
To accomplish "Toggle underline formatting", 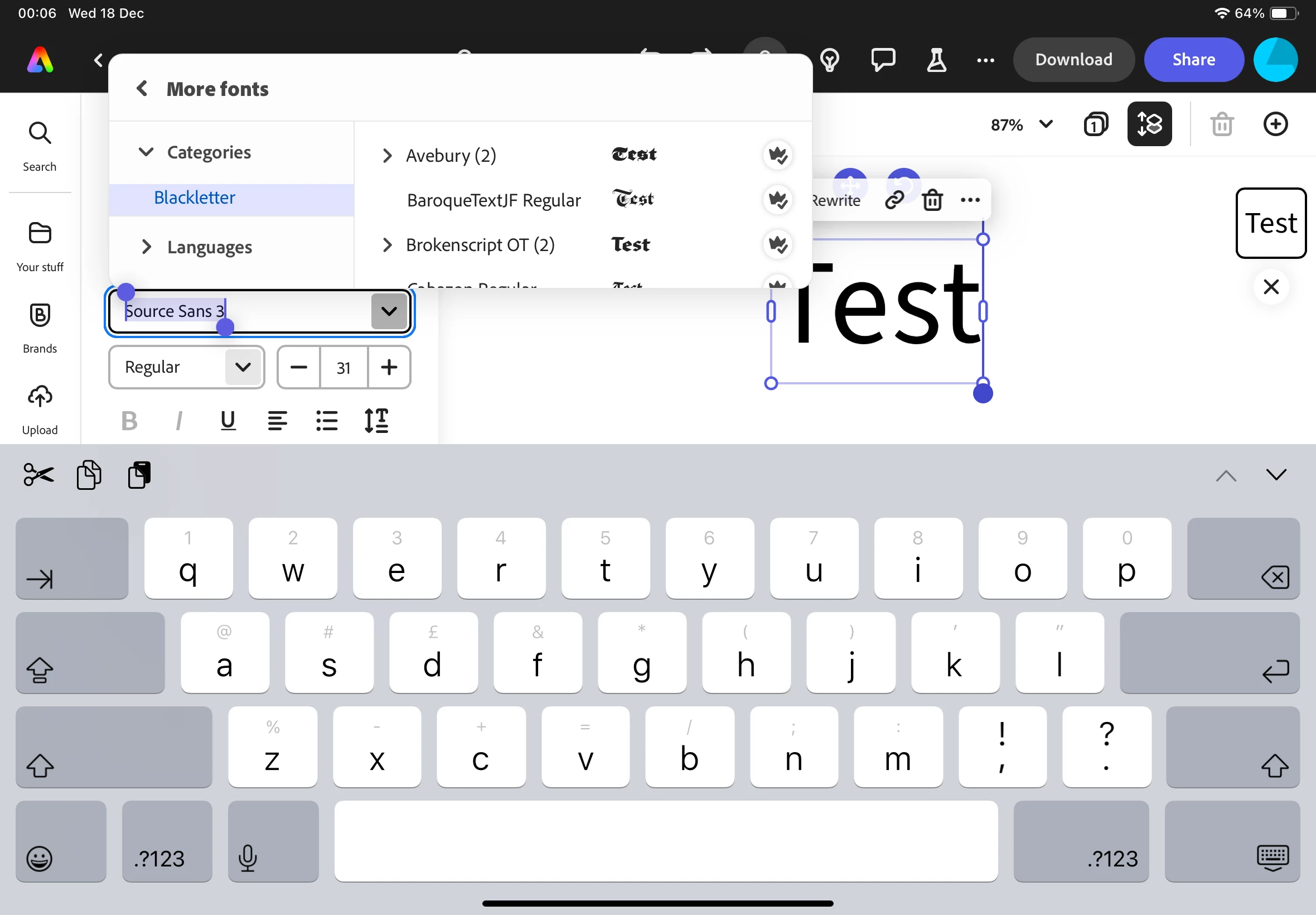I will point(228,421).
